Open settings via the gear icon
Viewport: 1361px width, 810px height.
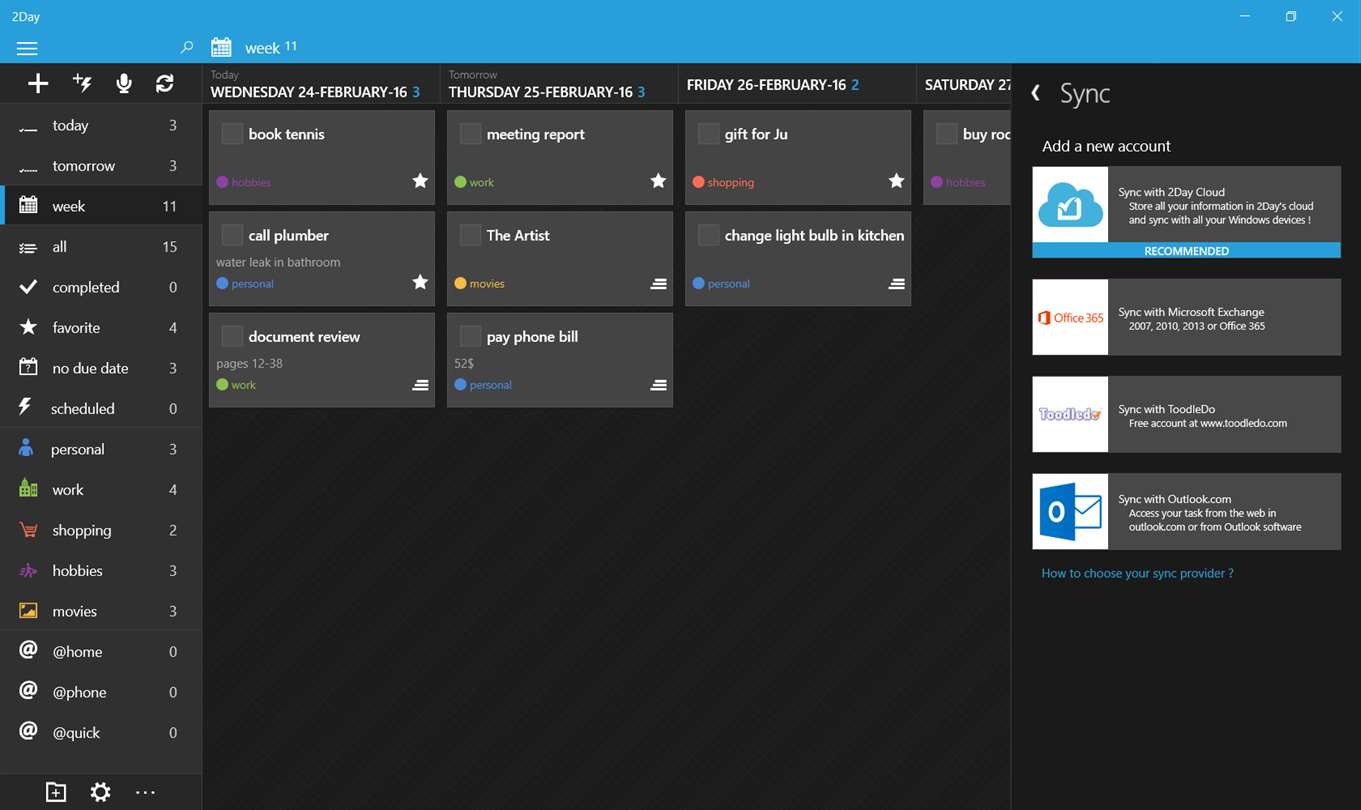(x=100, y=792)
